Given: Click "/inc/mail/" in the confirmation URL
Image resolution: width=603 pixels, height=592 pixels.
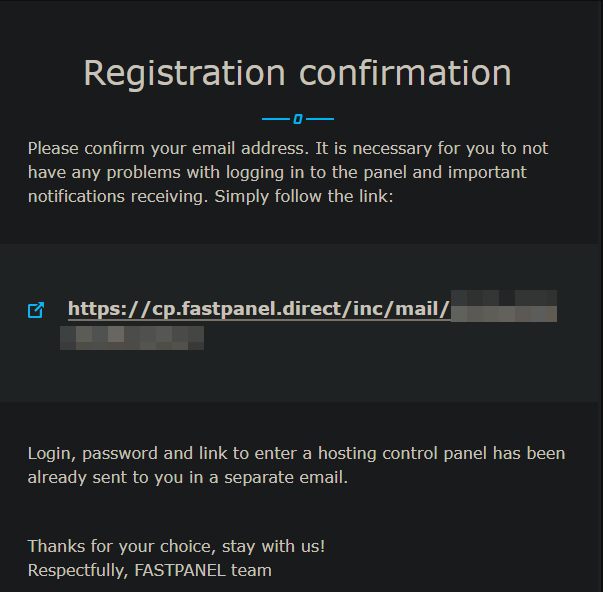Looking at the screenshot, I should click(x=399, y=309).
